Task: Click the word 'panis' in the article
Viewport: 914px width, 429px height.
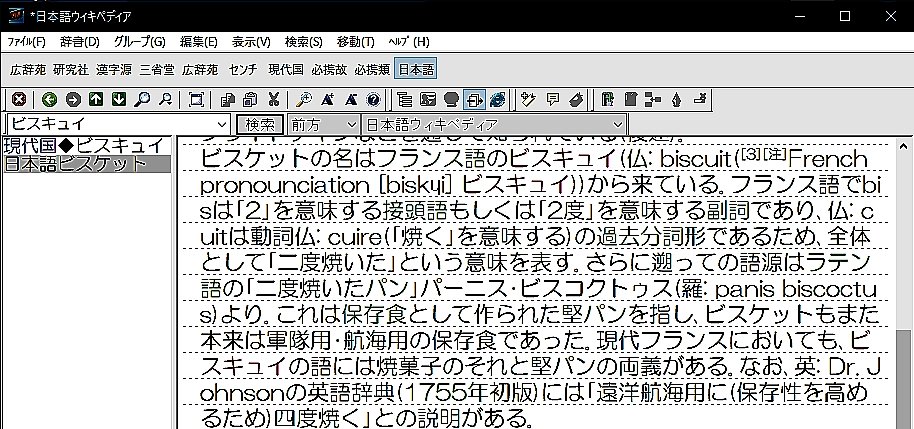Action: pyautogui.click(x=743, y=290)
